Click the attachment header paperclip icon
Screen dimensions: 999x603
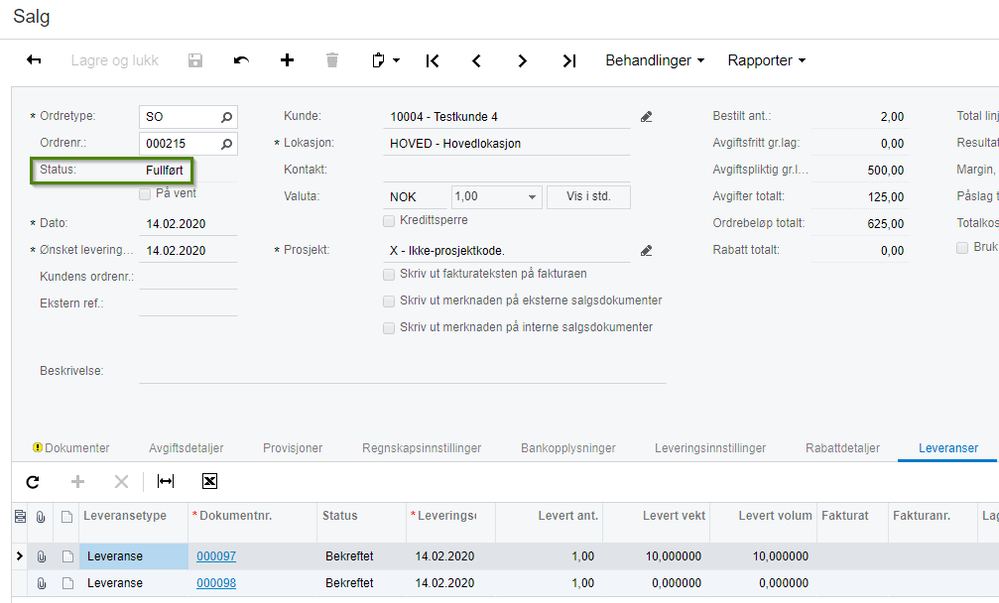pyautogui.click(x=41, y=517)
